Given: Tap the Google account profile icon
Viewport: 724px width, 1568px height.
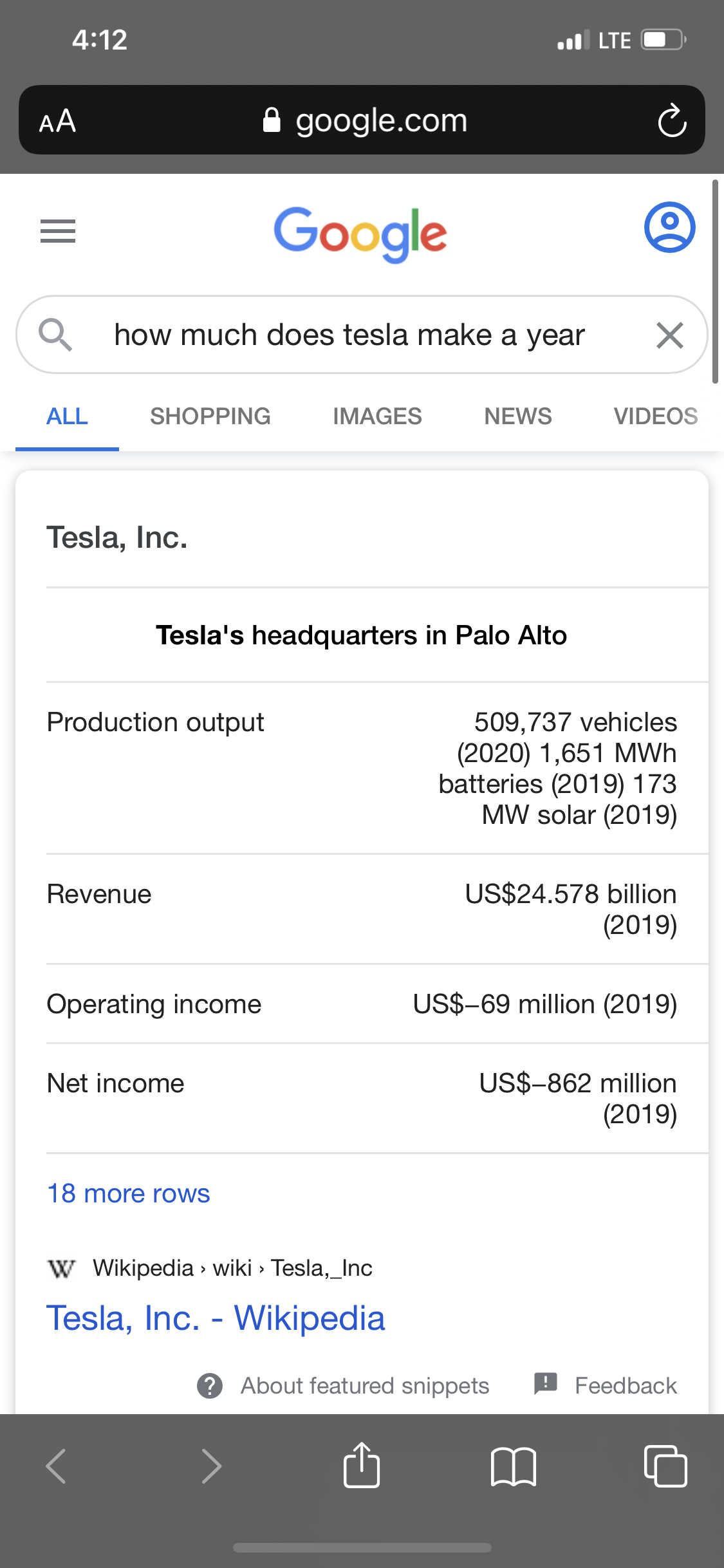Looking at the screenshot, I should (x=669, y=227).
